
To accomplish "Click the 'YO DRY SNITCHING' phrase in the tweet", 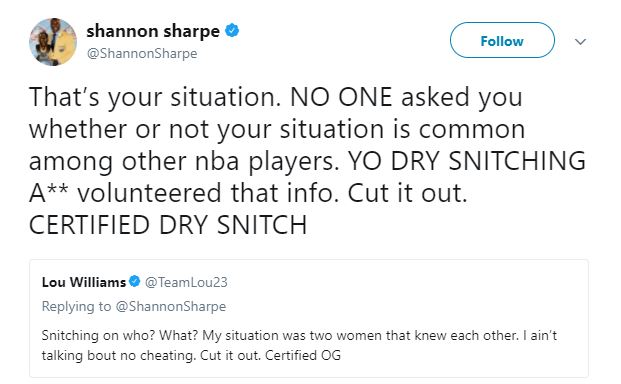I will (467, 161).
